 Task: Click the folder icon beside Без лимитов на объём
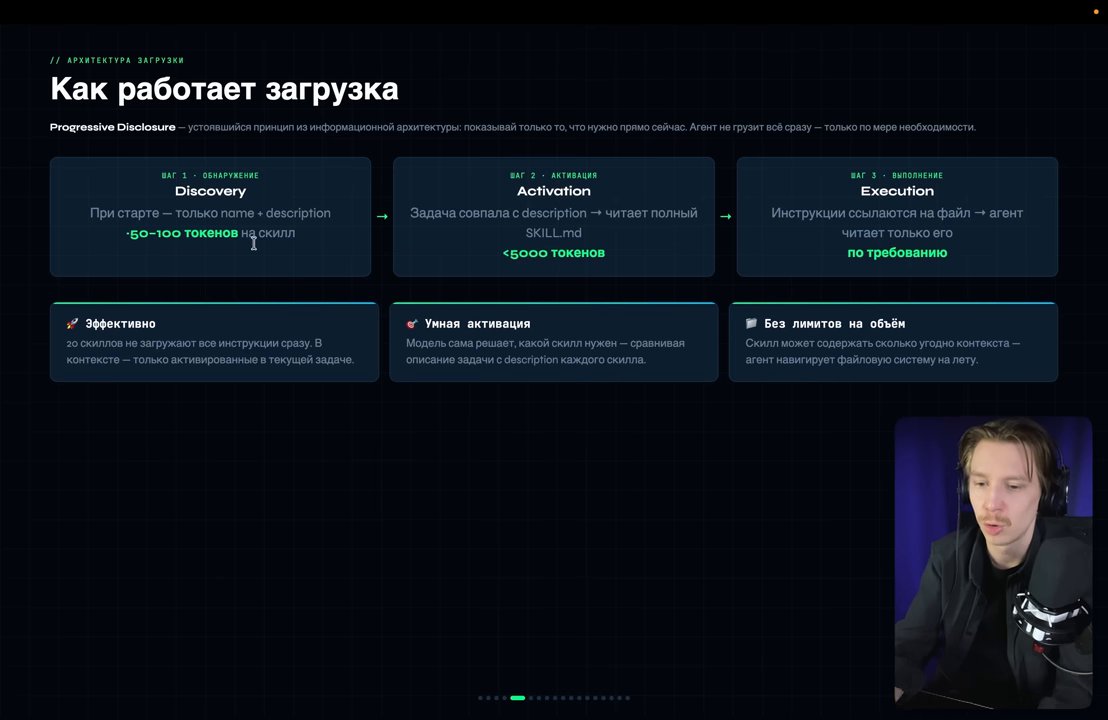pos(751,323)
